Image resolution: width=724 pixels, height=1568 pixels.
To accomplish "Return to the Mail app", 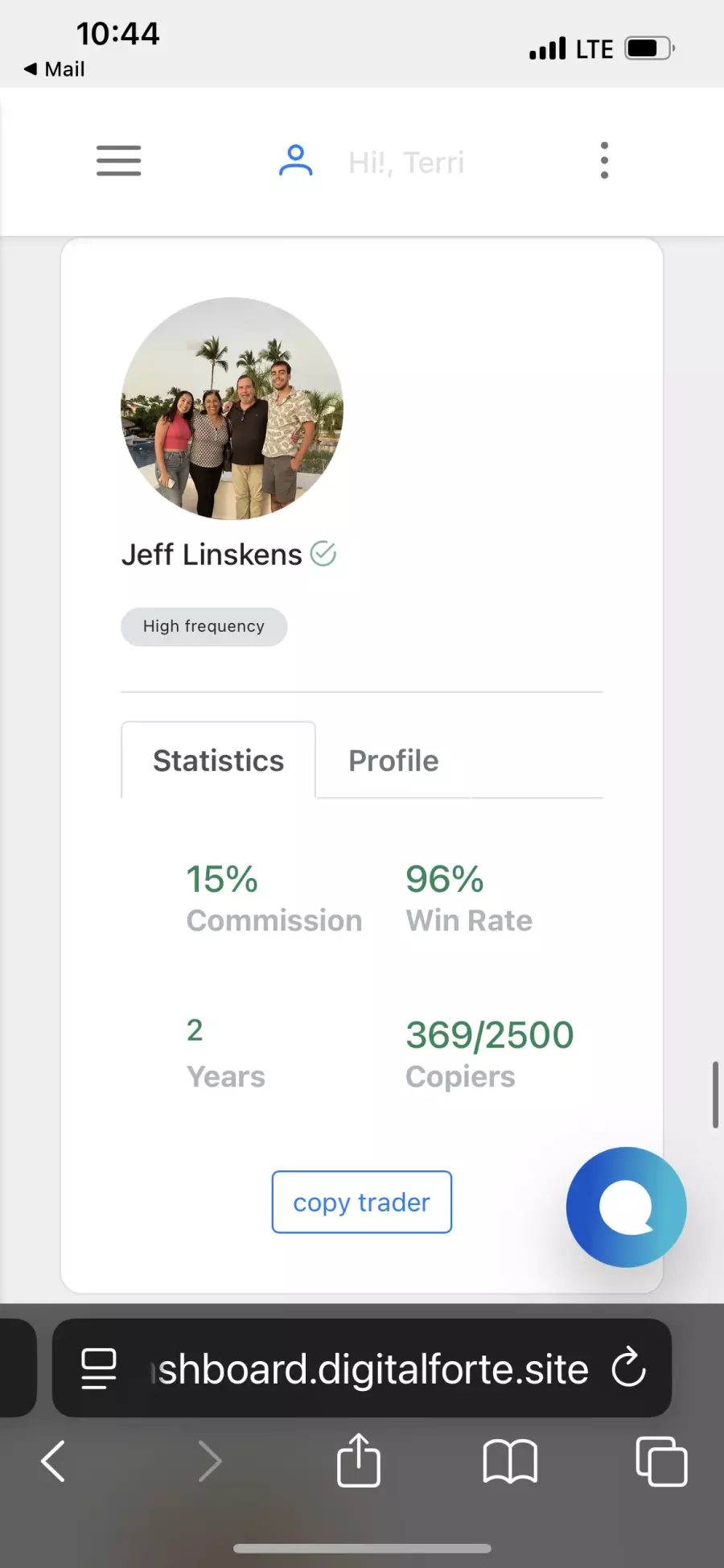I will tap(55, 69).
